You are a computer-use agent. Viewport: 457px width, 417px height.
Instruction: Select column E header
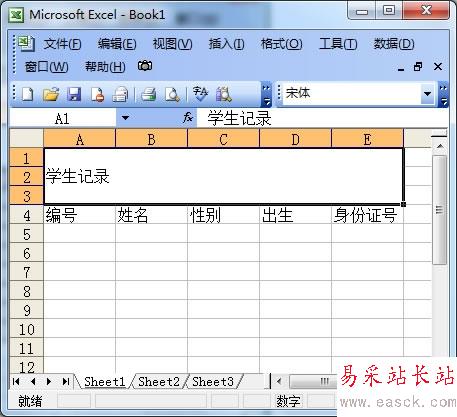pyautogui.click(x=367, y=139)
